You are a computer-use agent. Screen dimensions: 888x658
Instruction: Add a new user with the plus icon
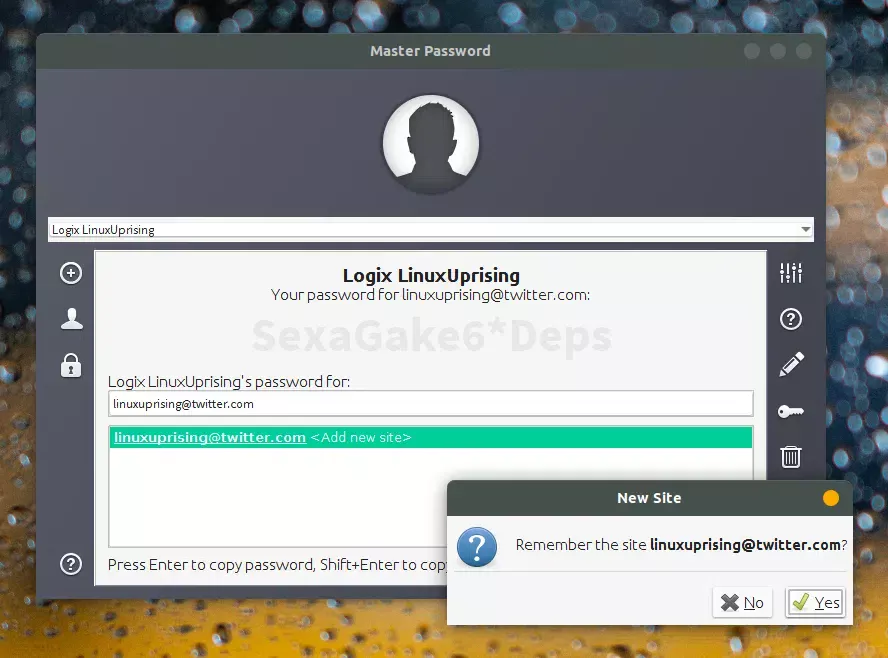pos(70,272)
